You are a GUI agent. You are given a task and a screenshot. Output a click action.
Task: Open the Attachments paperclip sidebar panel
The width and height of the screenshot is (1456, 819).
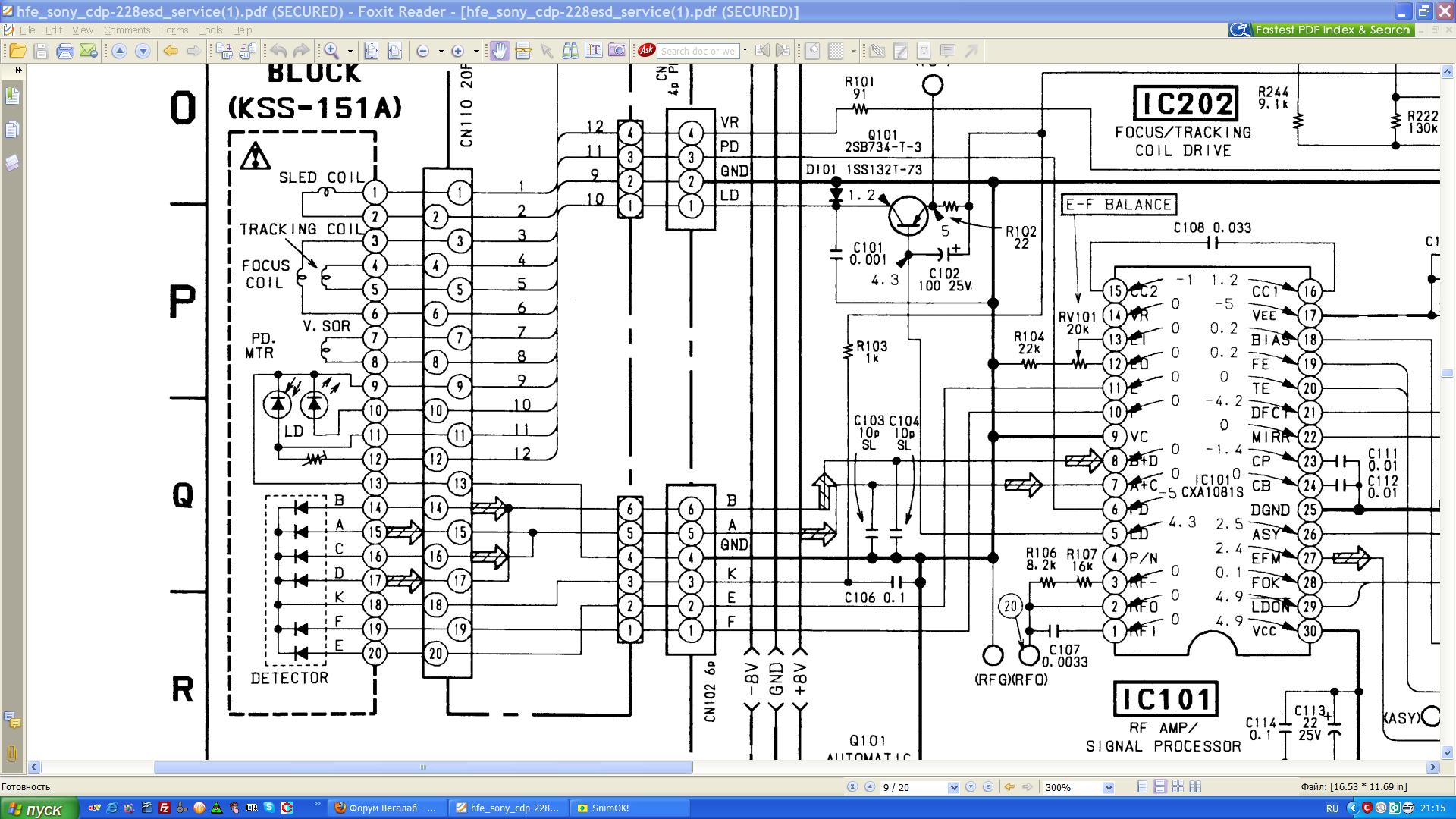click(x=12, y=754)
